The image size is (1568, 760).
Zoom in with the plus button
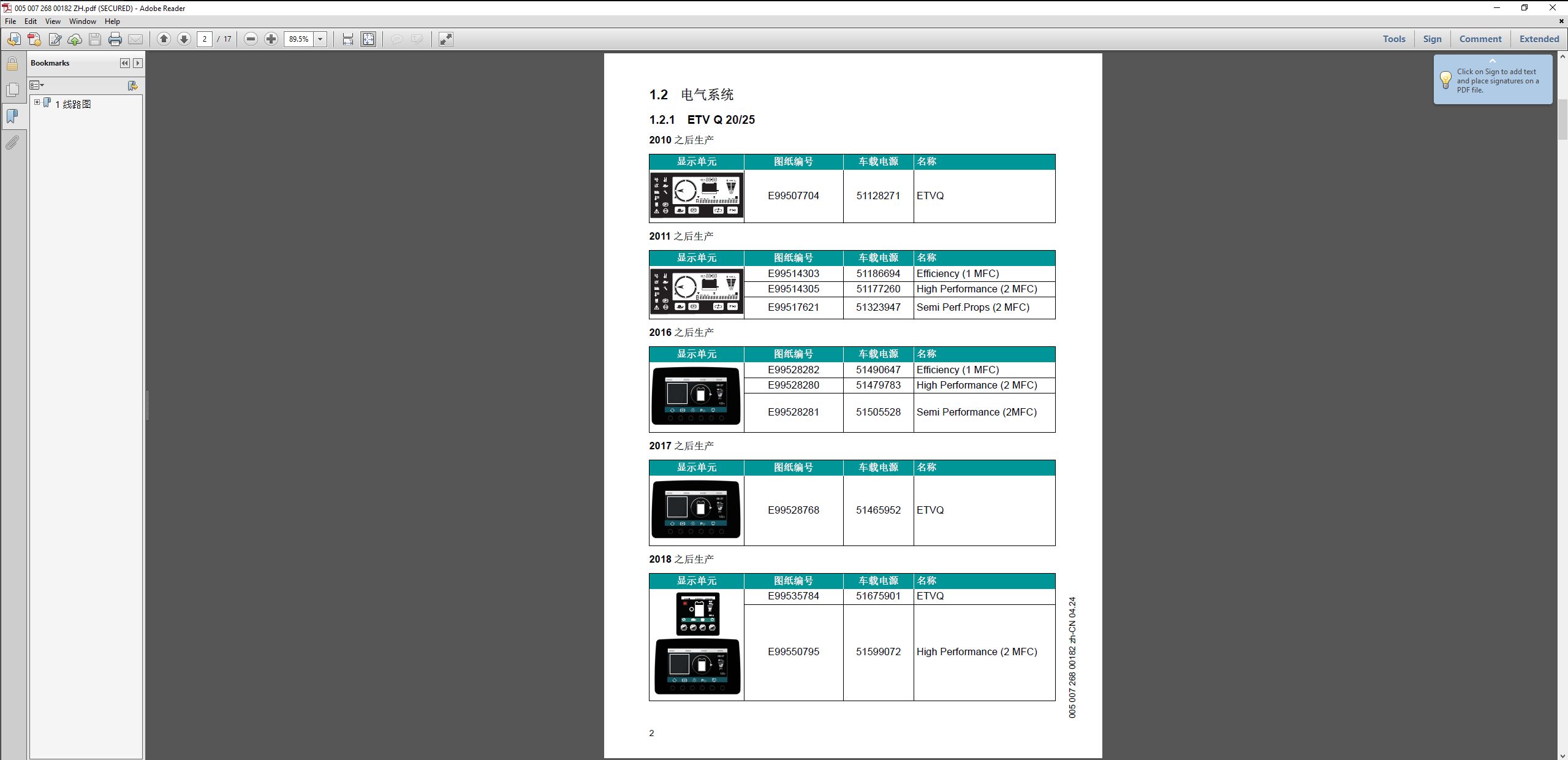pos(271,39)
